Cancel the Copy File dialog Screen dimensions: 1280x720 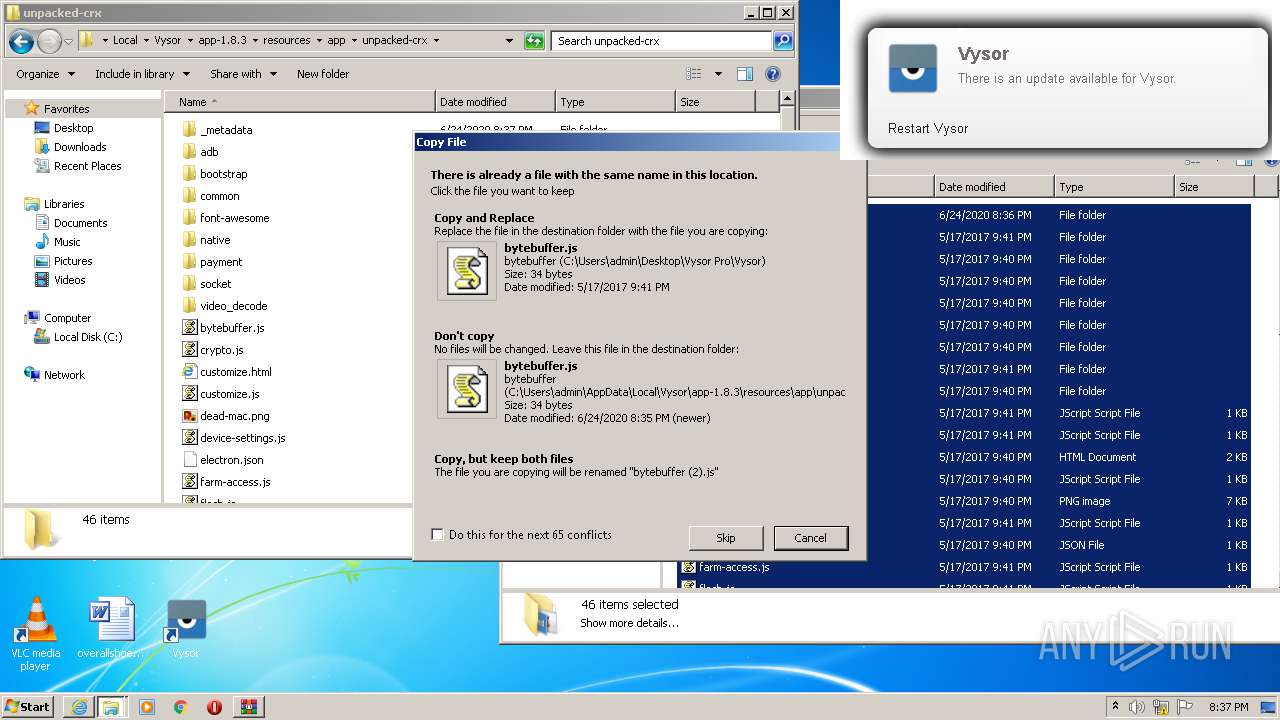(x=810, y=538)
